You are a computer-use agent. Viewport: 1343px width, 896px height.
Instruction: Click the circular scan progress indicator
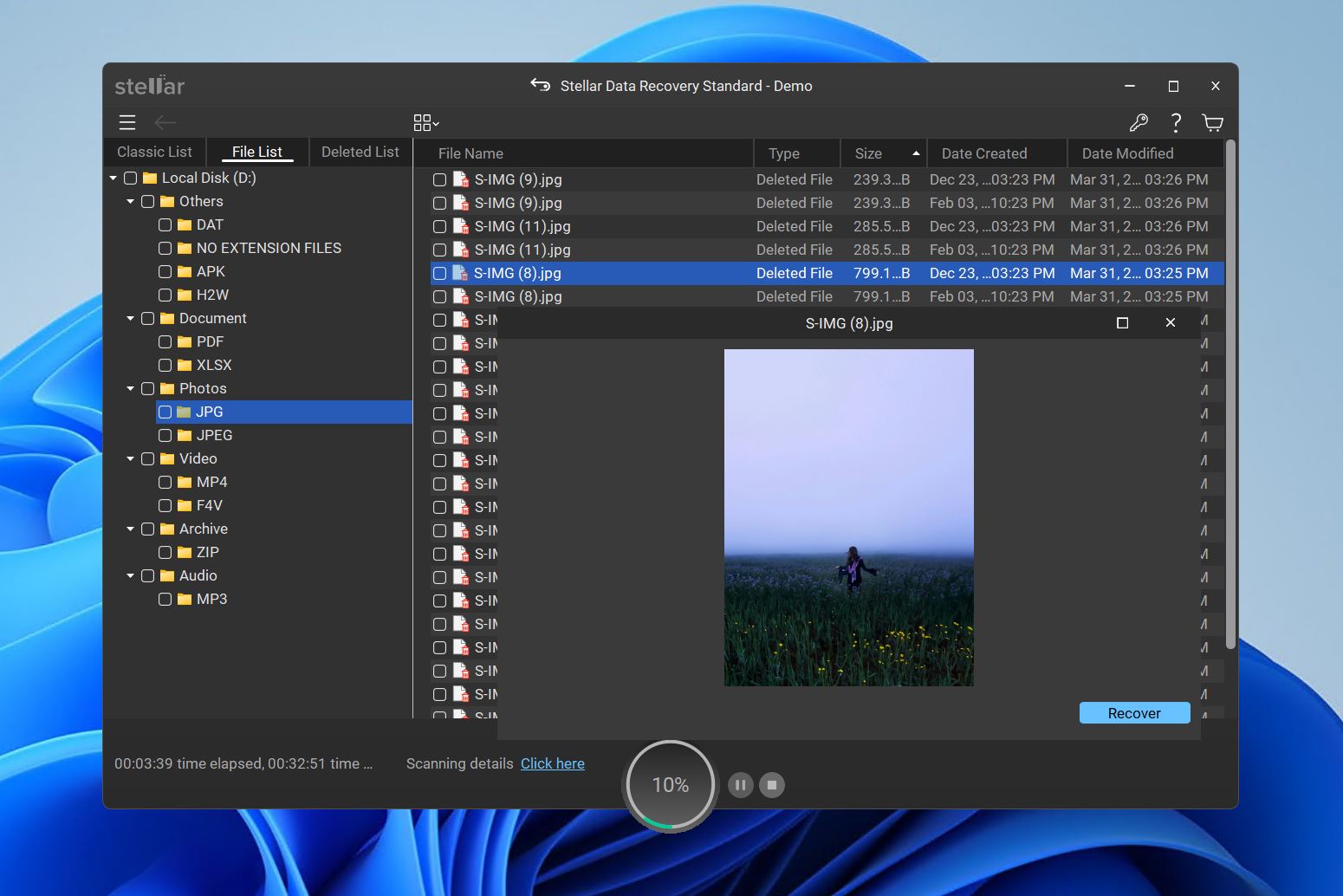(670, 784)
